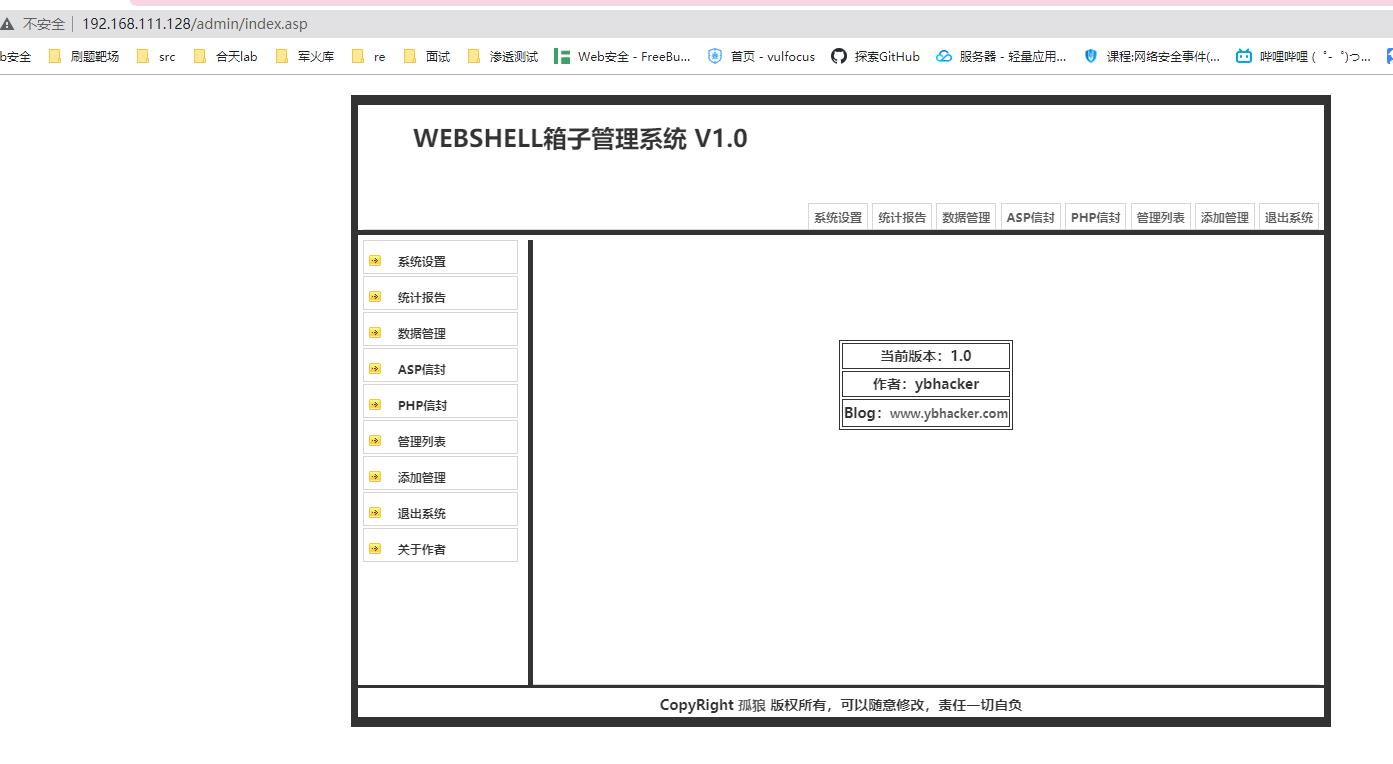Open the src bookmark folder
The image size is (1393, 764).
[156, 56]
